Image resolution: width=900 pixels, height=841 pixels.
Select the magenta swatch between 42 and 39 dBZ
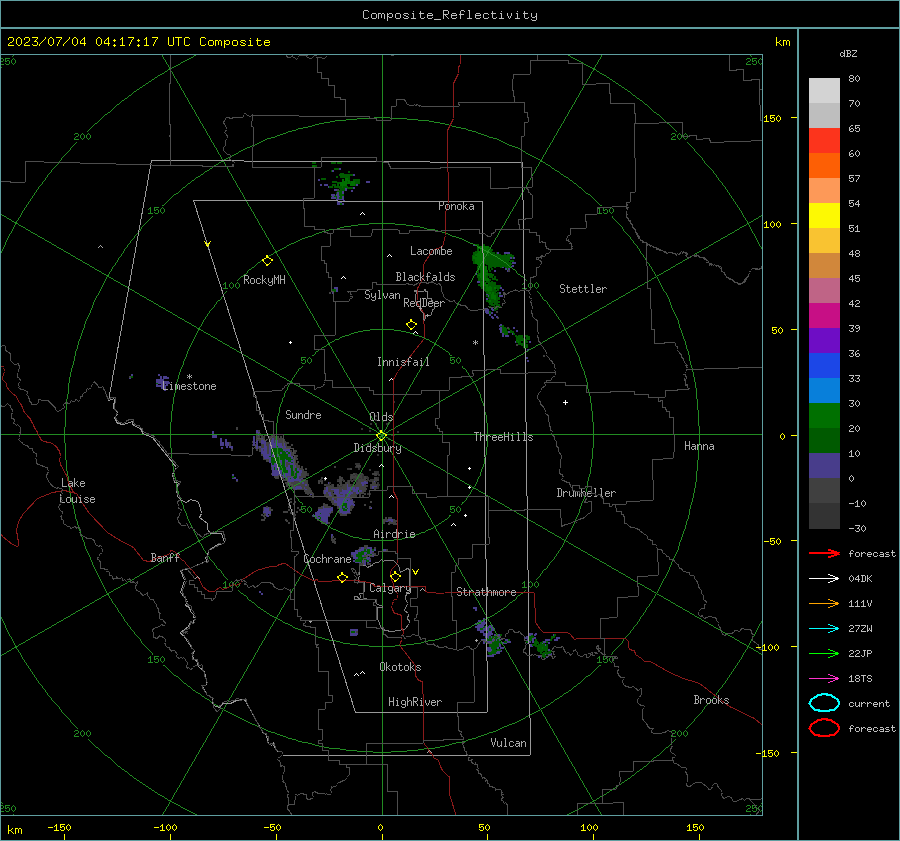[824, 316]
